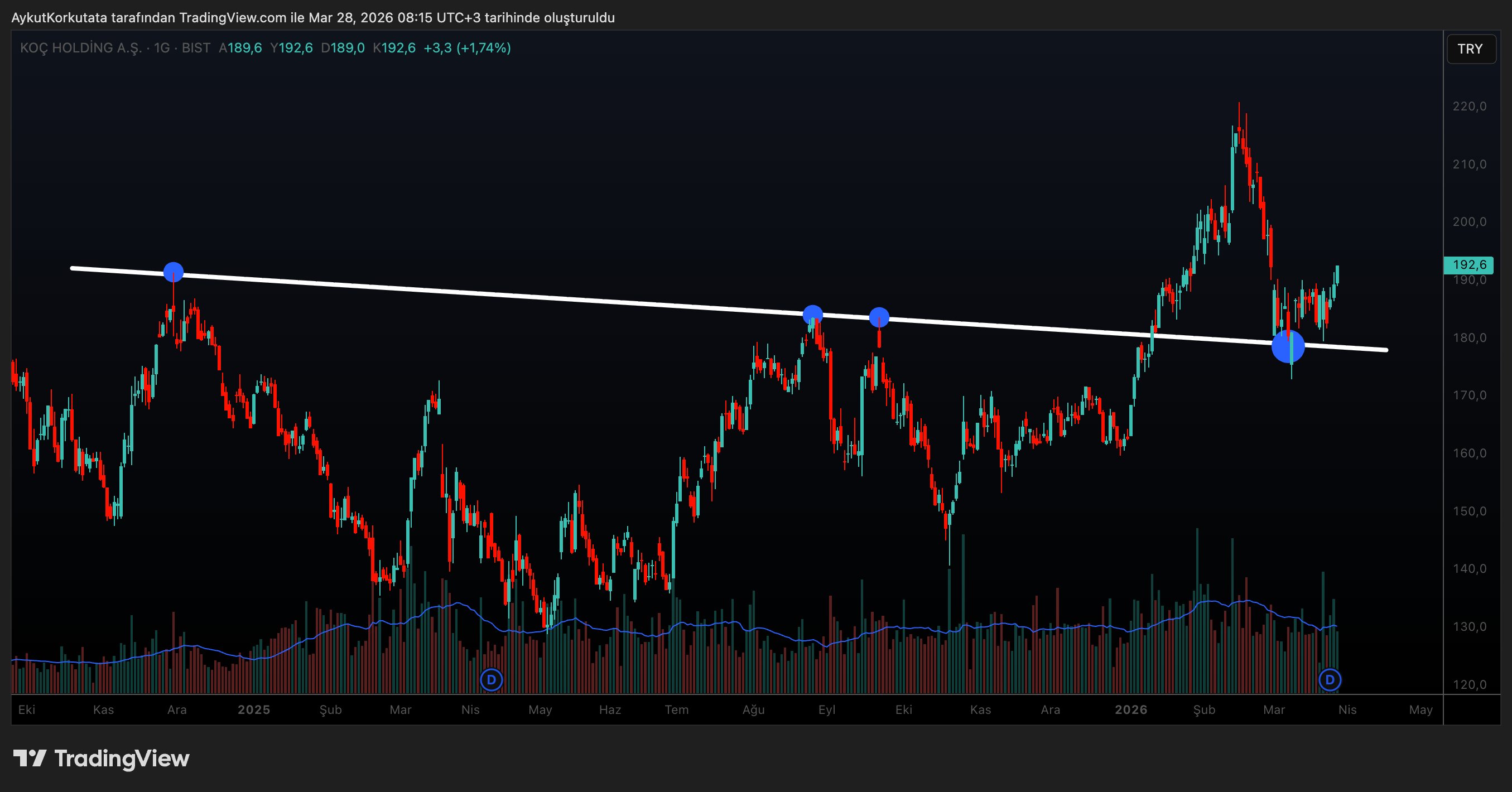Click the 2026 label on the time axis
The width and height of the screenshot is (1512, 792).
tap(1130, 710)
